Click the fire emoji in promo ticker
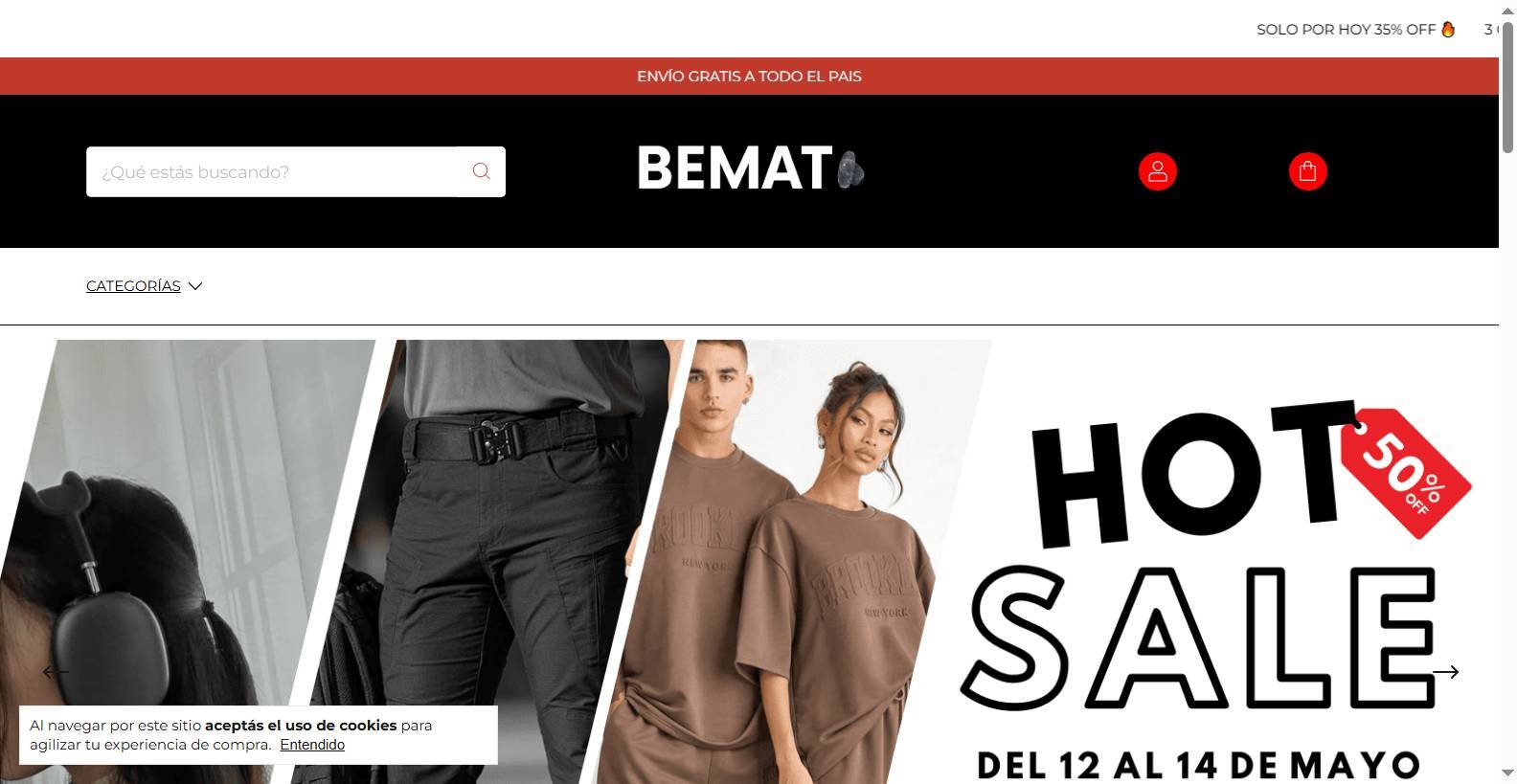This screenshot has width=1517, height=784. [1448, 30]
